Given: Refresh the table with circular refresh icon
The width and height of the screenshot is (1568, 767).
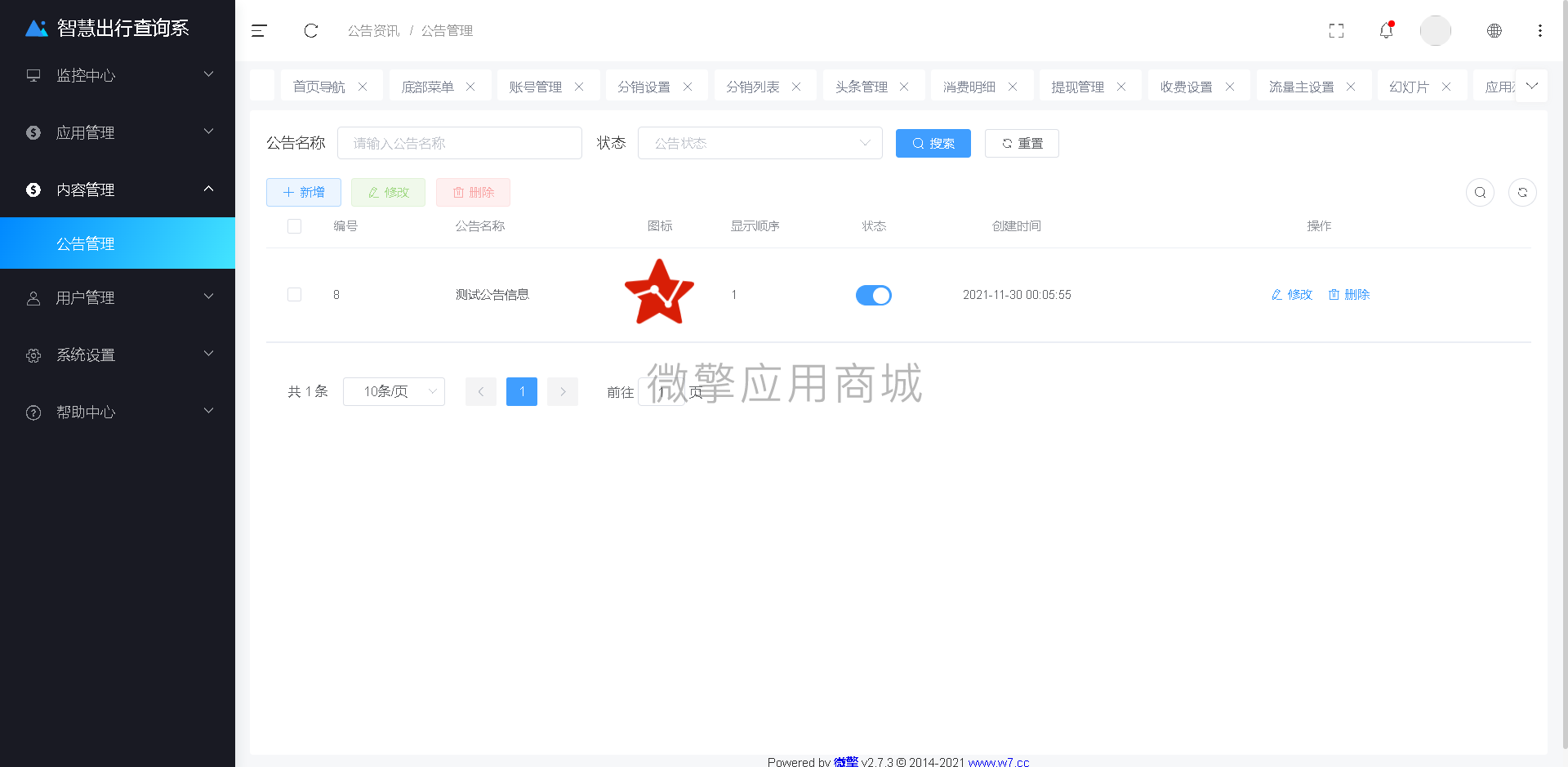Looking at the screenshot, I should tap(1522, 193).
